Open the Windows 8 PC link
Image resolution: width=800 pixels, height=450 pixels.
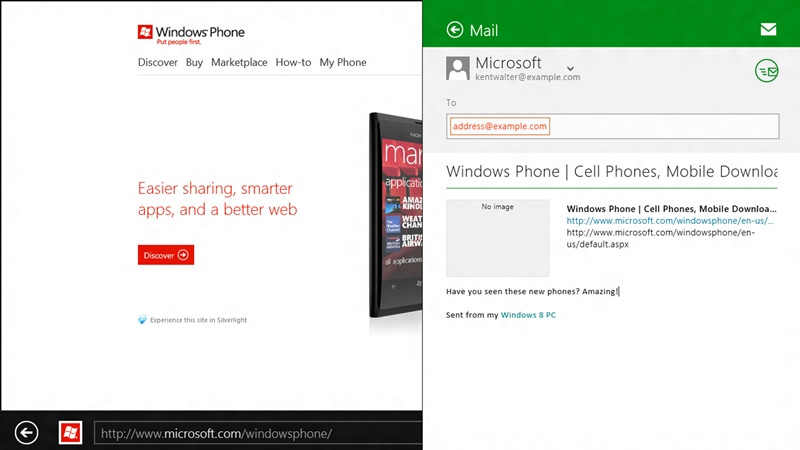(x=528, y=315)
